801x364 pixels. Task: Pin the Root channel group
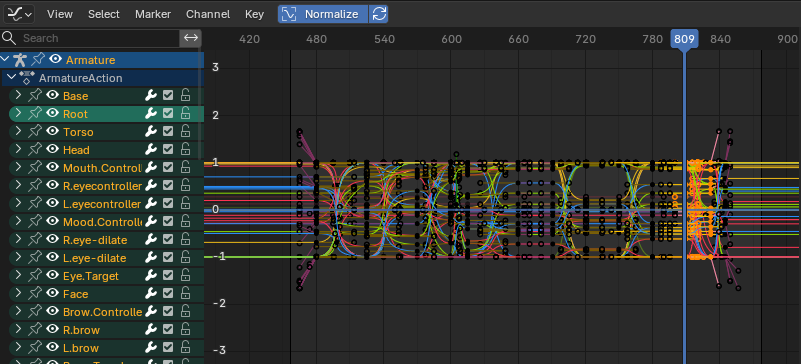coord(34,113)
